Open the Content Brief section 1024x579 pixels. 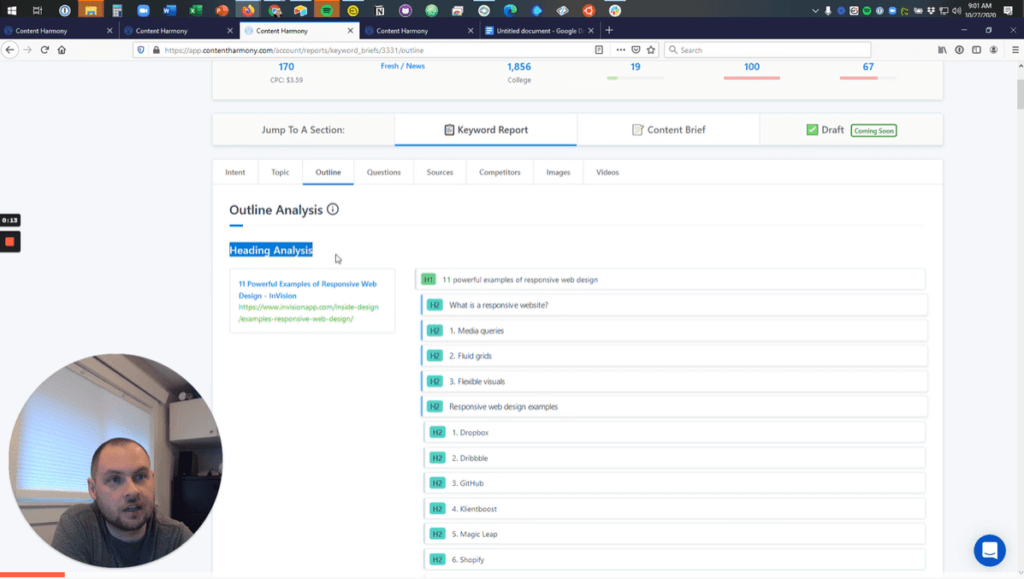click(x=668, y=130)
